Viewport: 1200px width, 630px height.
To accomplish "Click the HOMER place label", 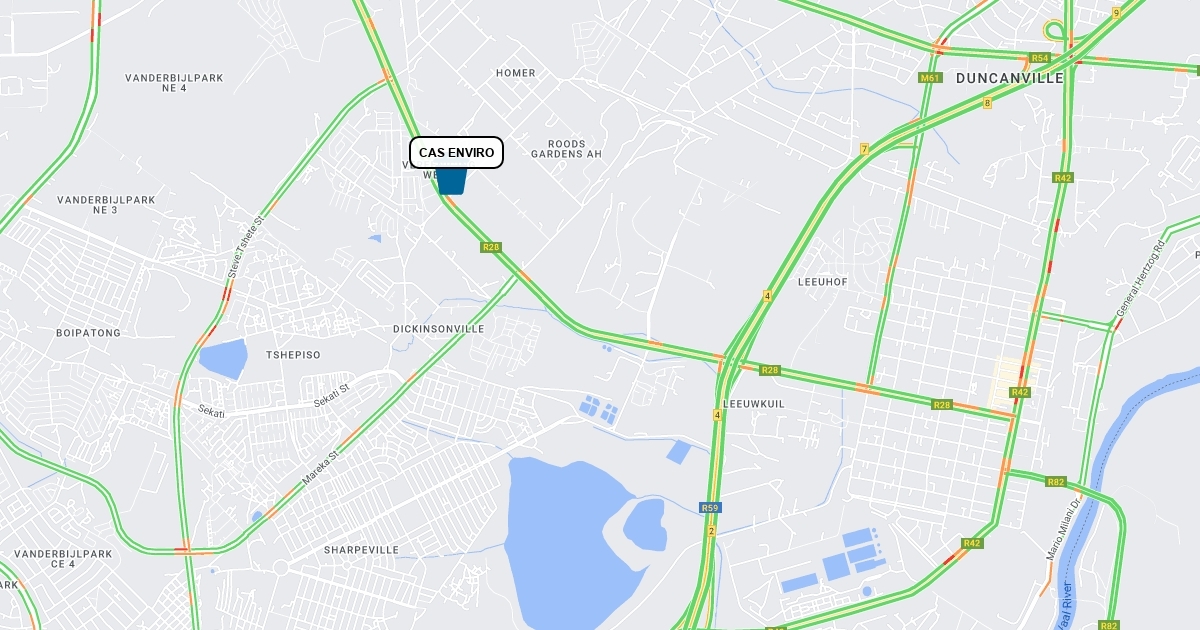I will (x=516, y=73).
